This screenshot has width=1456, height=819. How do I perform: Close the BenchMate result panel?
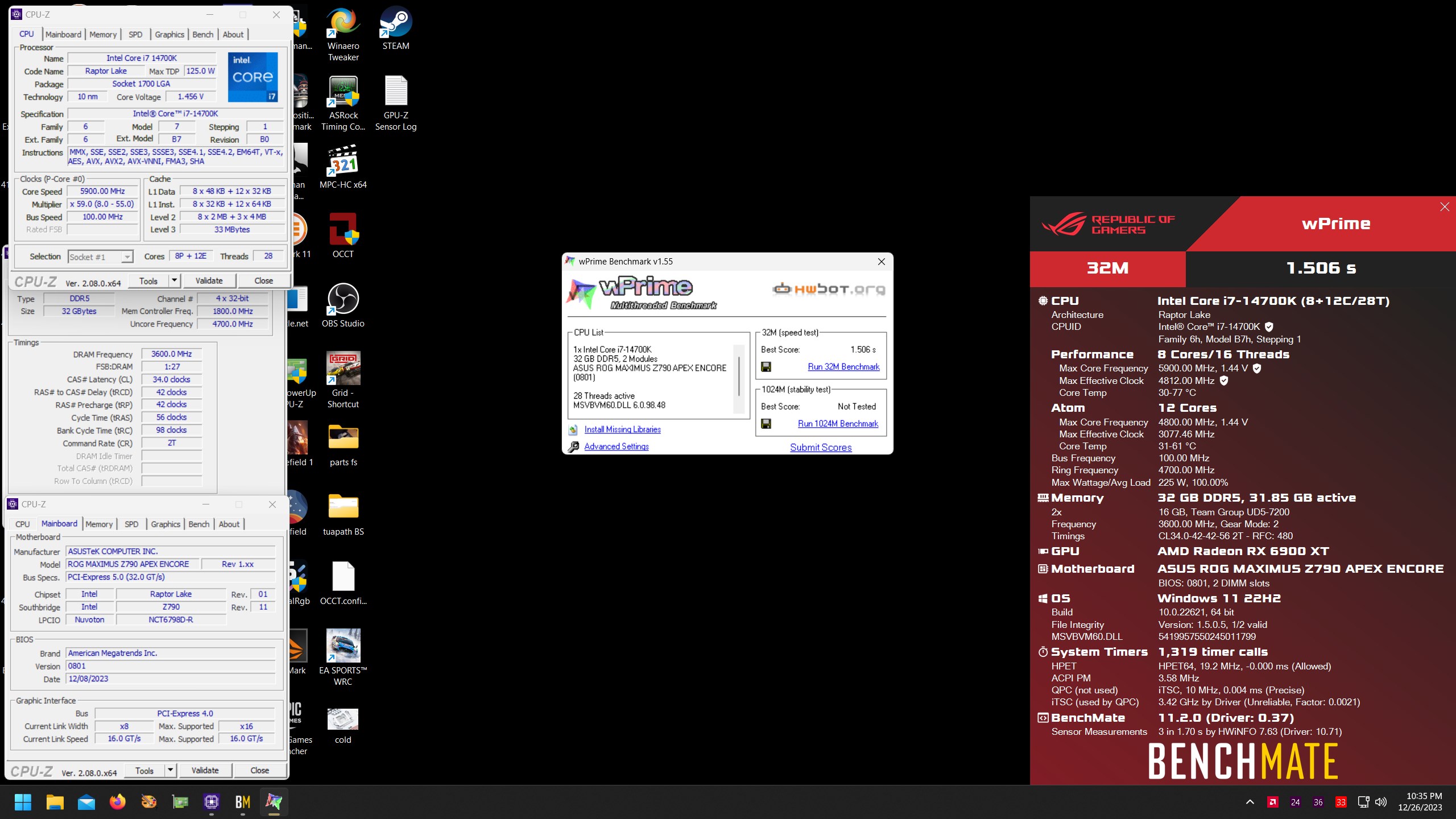tap(1444, 207)
